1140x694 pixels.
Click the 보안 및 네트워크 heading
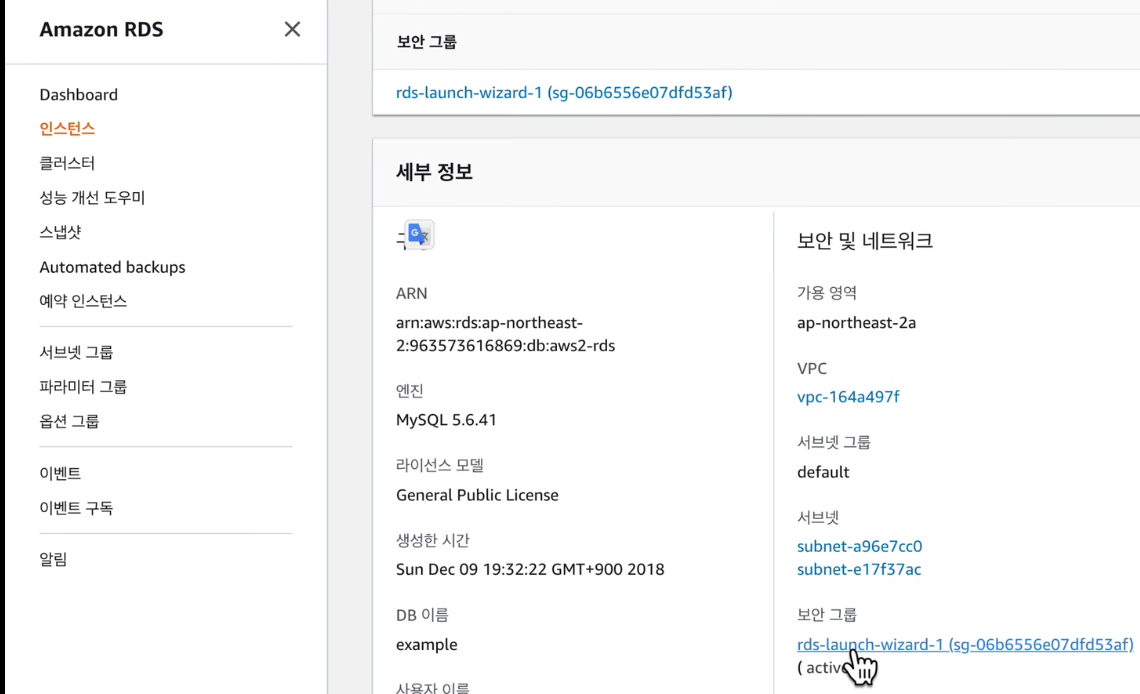pyautogui.click(x=864, y=241)
